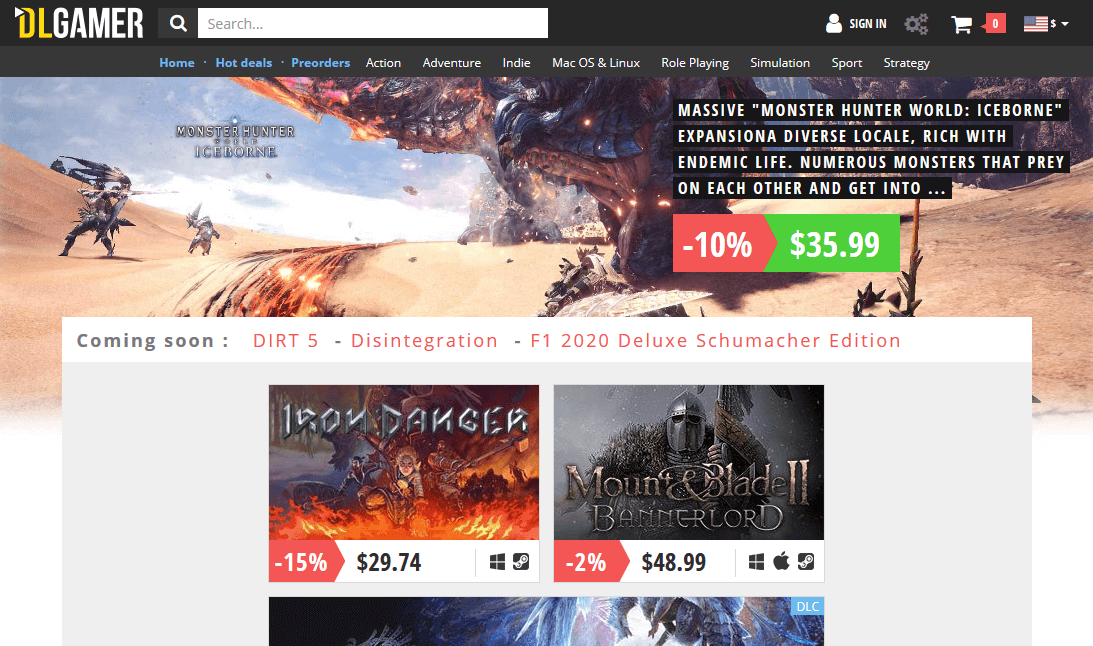
Task: Click the Iron Danger $29.74 price
Action: (389, 562)
